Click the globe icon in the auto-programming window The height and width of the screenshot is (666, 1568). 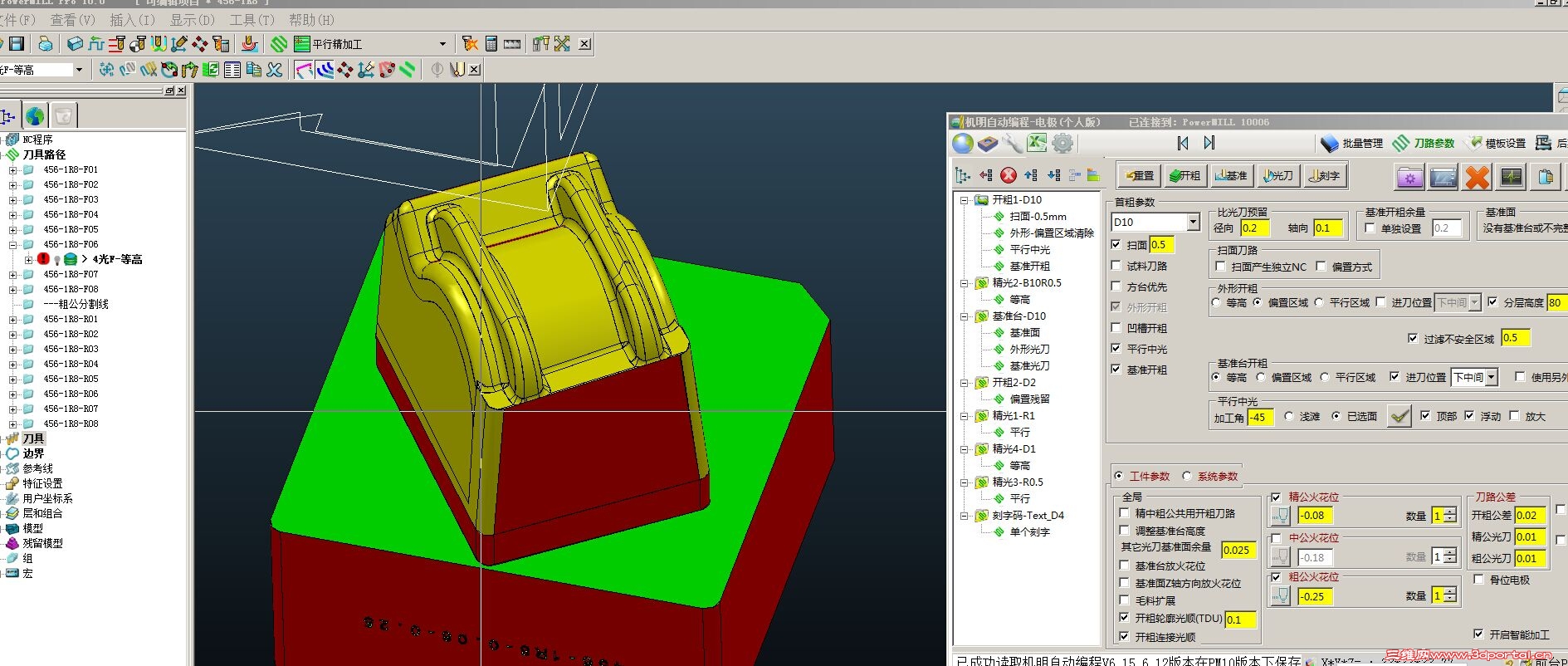963,144
